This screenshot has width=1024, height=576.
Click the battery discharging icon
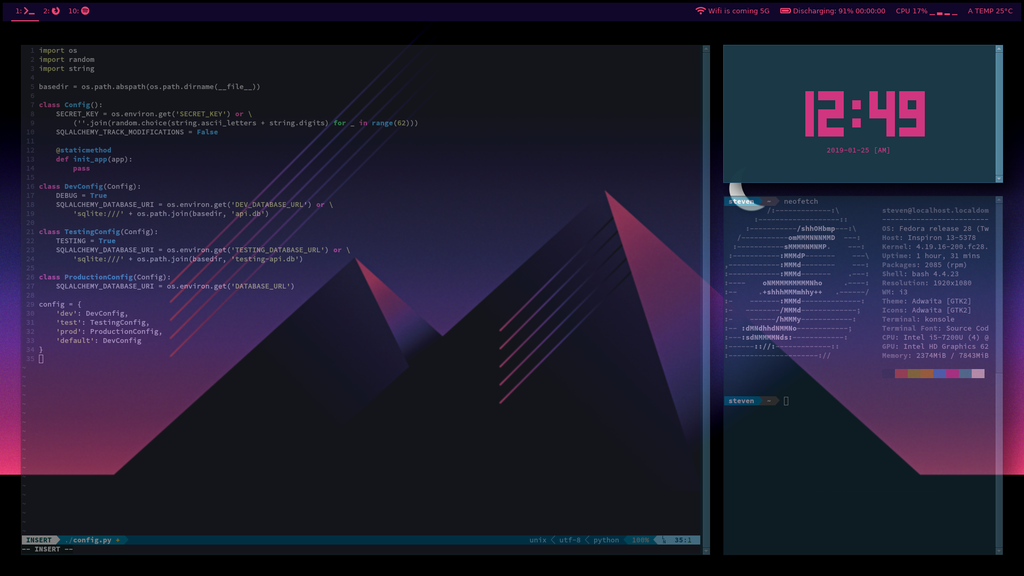coord(785,11)
